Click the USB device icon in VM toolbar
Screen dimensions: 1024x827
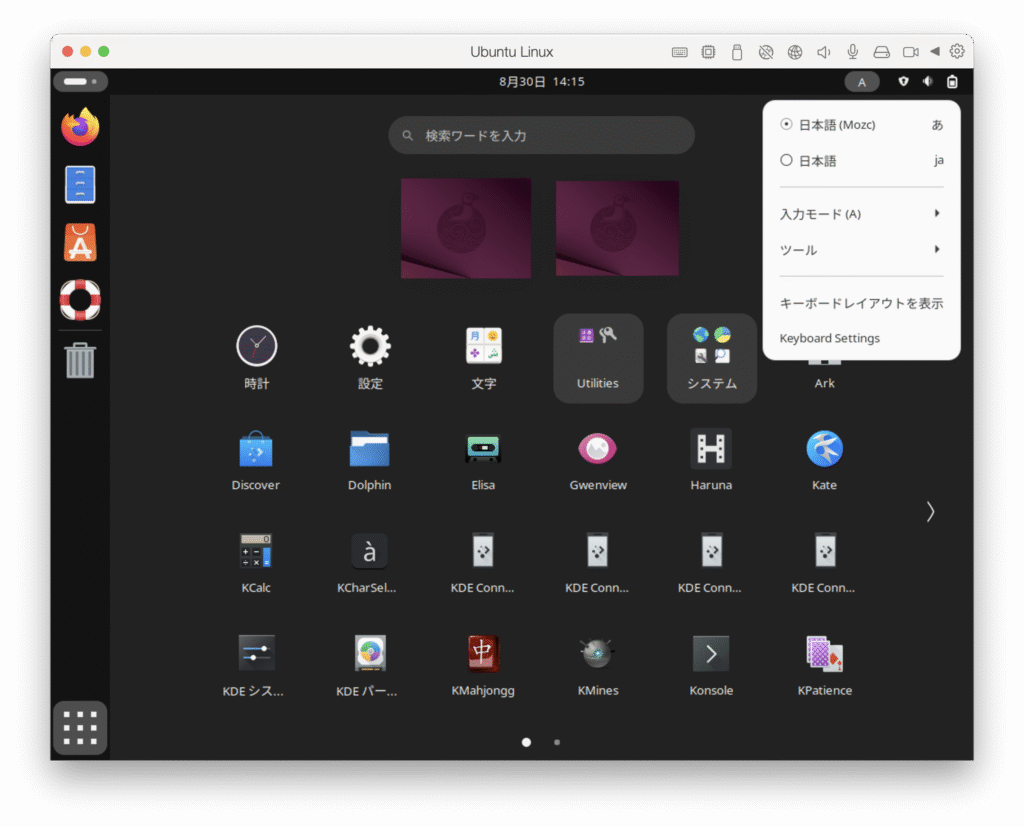(737, 52)
